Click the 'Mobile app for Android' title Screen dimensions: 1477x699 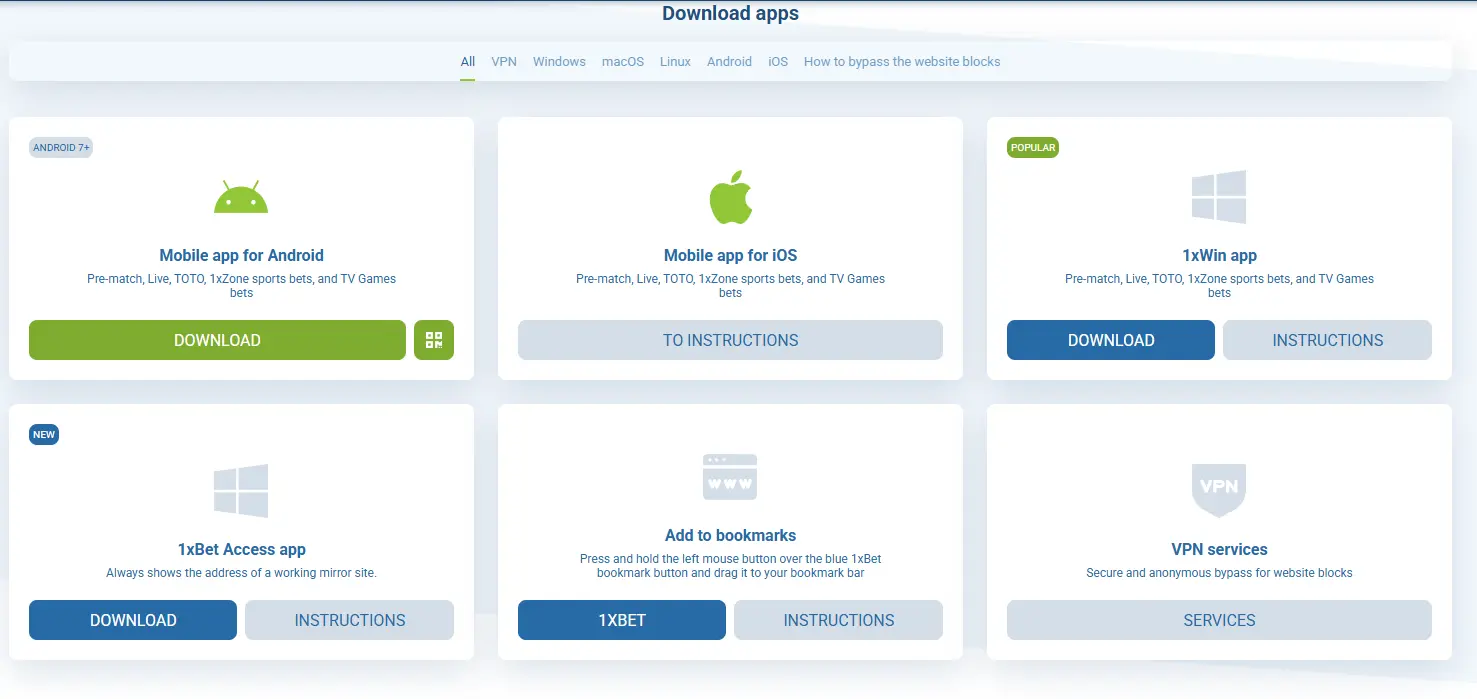pyautogui.click(x=241, y=255)
